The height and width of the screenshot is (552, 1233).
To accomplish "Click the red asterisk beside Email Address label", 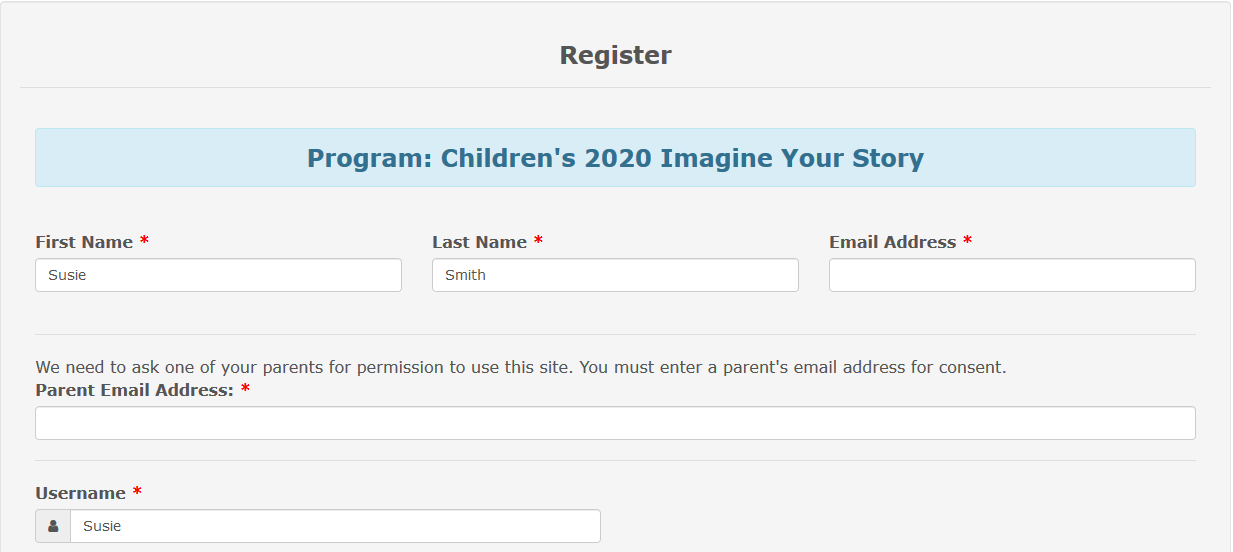I will [967, 241].
